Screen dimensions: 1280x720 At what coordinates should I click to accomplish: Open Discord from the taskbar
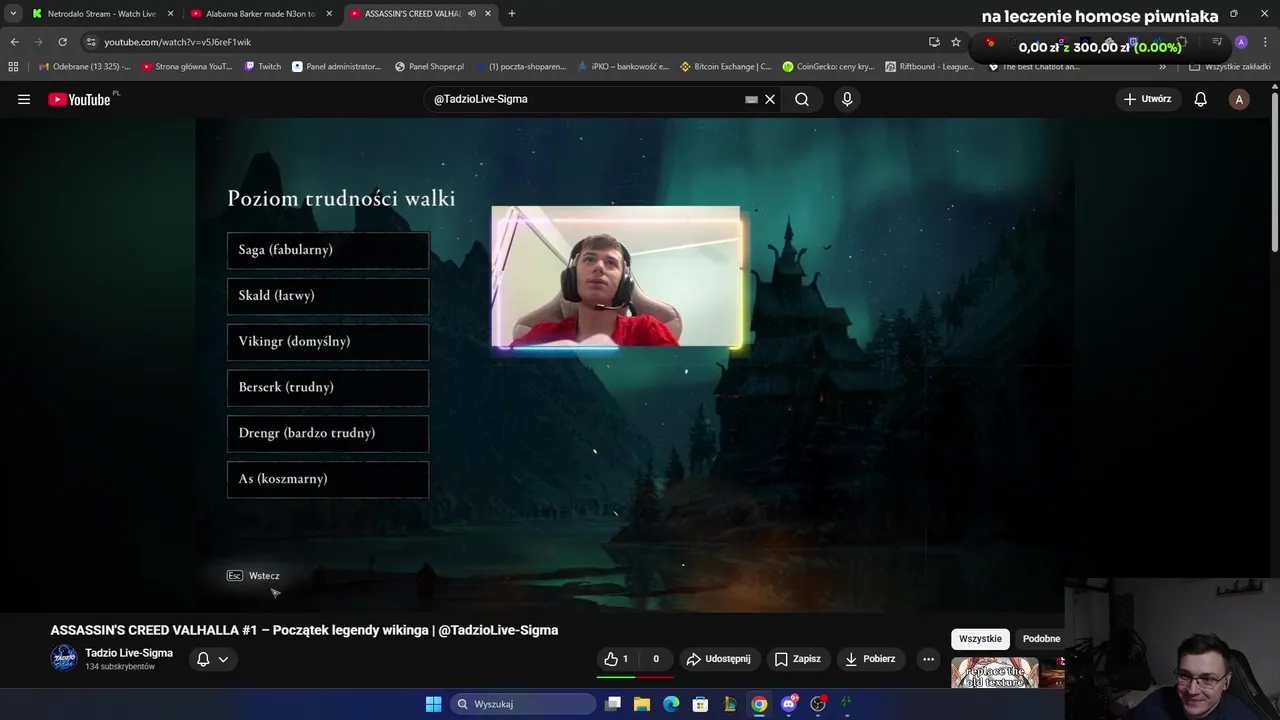point(789,704)
